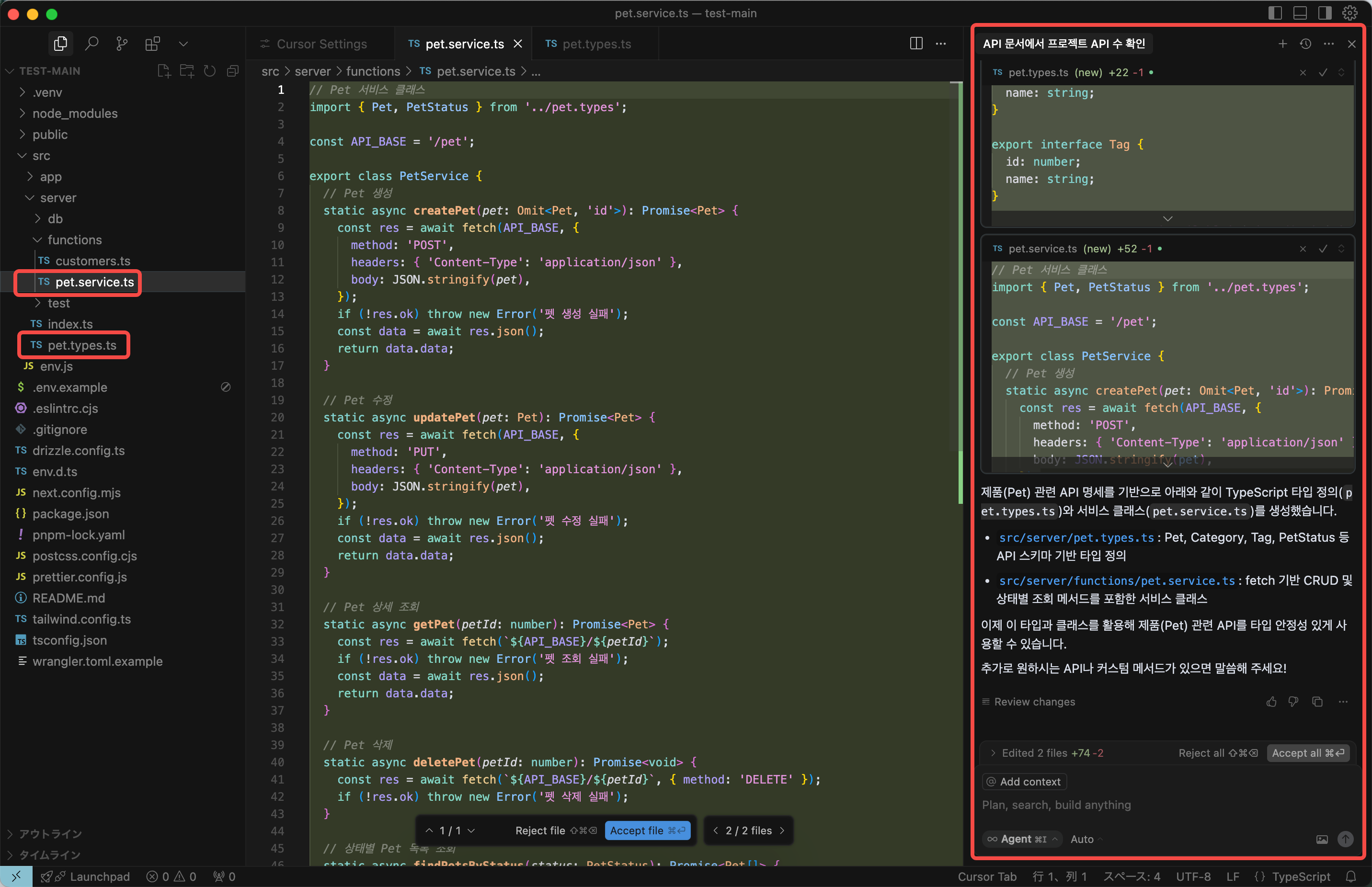The image size is (1372, 887).
Task: Open the src/server/pet.types.ts link
Action: 1076,537
